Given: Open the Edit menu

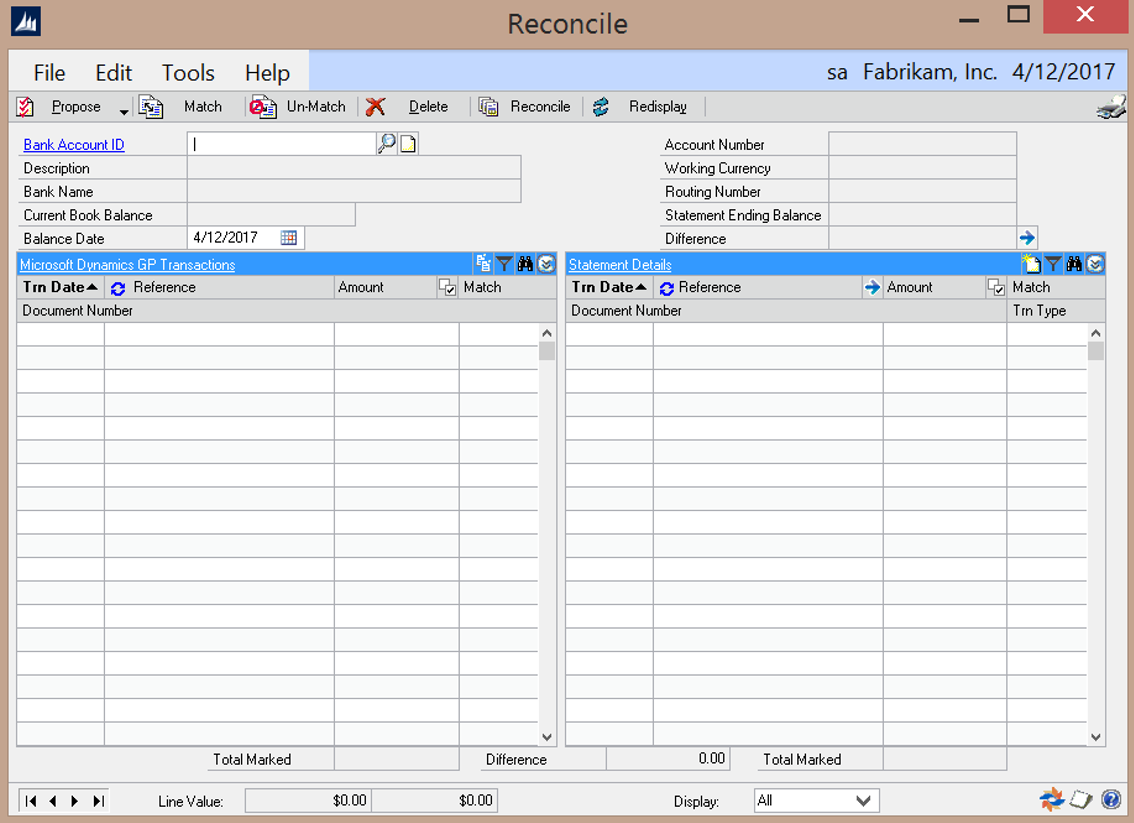Looking at the screenshot, I should click(x=113, y=73).
